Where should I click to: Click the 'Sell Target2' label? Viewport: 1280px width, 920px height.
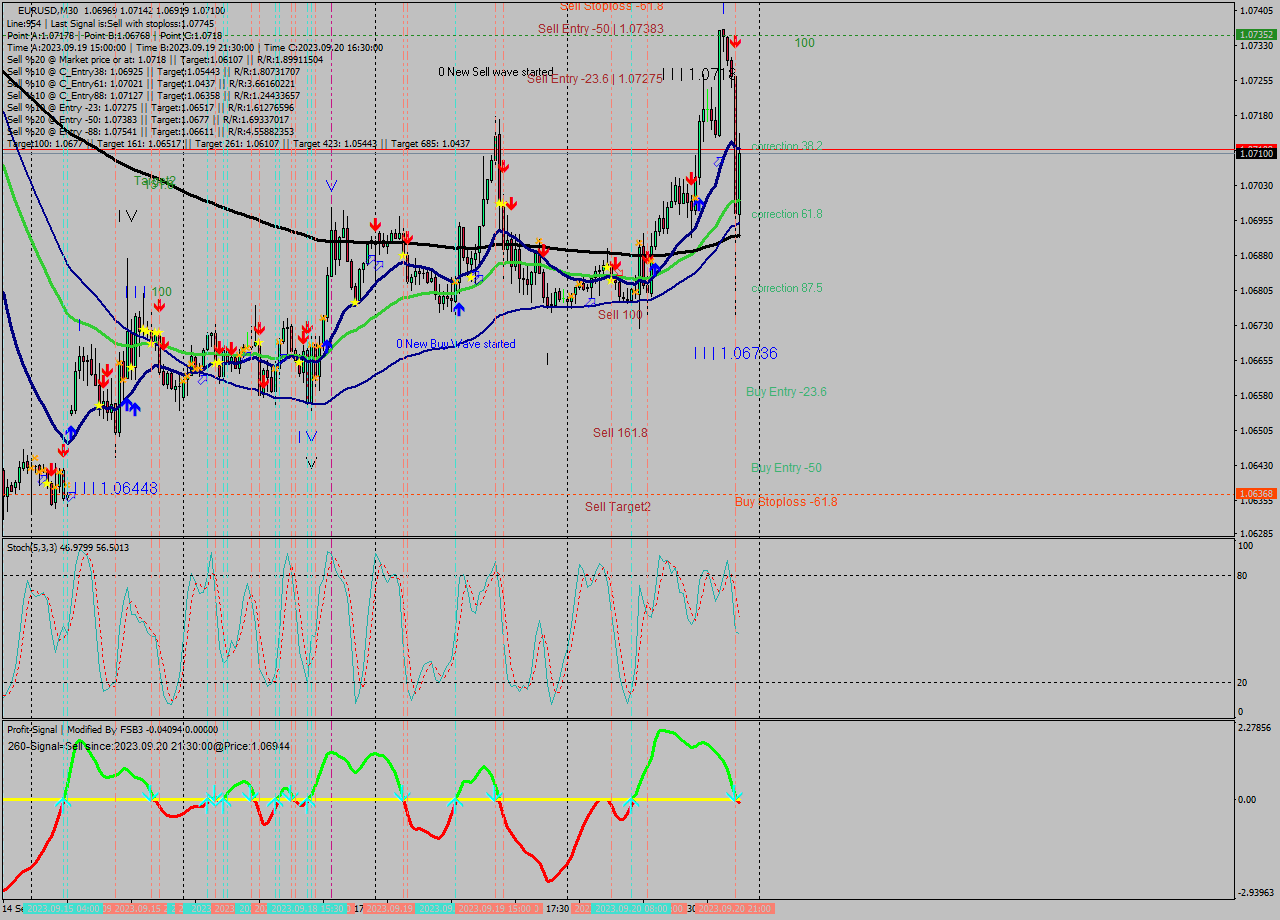[618, 507]
